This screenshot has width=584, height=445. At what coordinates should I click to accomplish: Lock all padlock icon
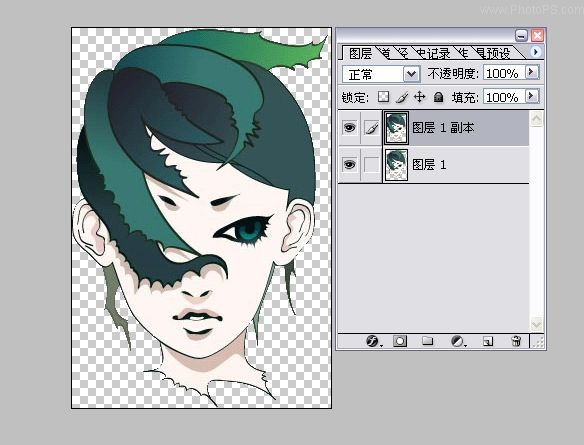coord(438,98)
